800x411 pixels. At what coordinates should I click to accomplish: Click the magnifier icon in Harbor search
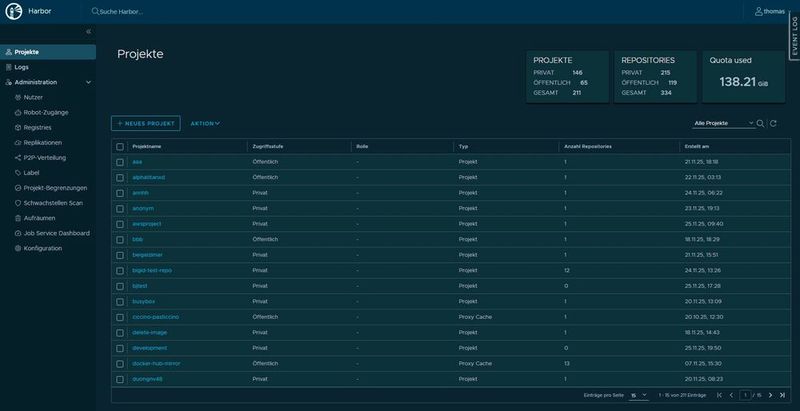pos(95,11)
